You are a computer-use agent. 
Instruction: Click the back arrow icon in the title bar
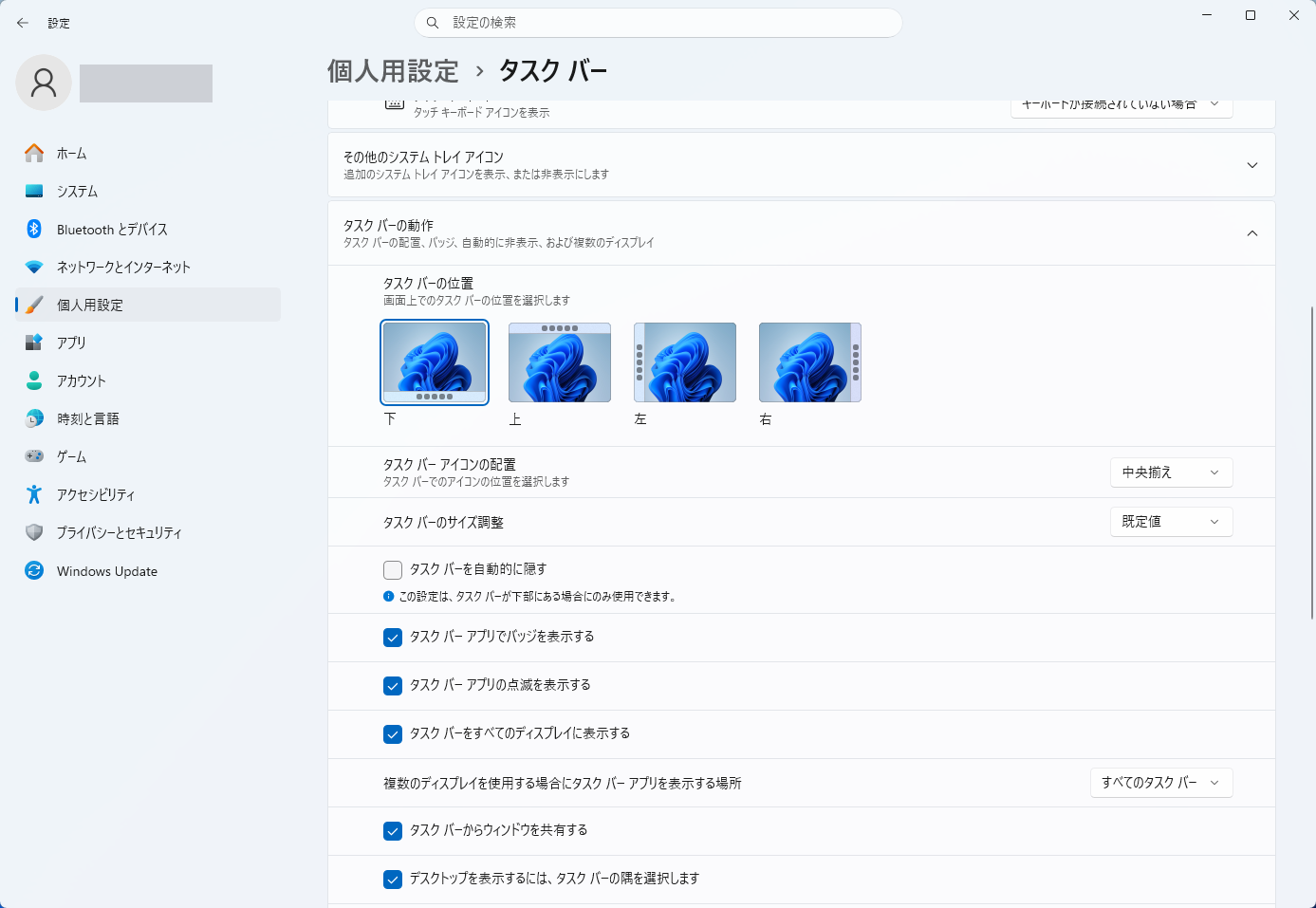point(23,23)
